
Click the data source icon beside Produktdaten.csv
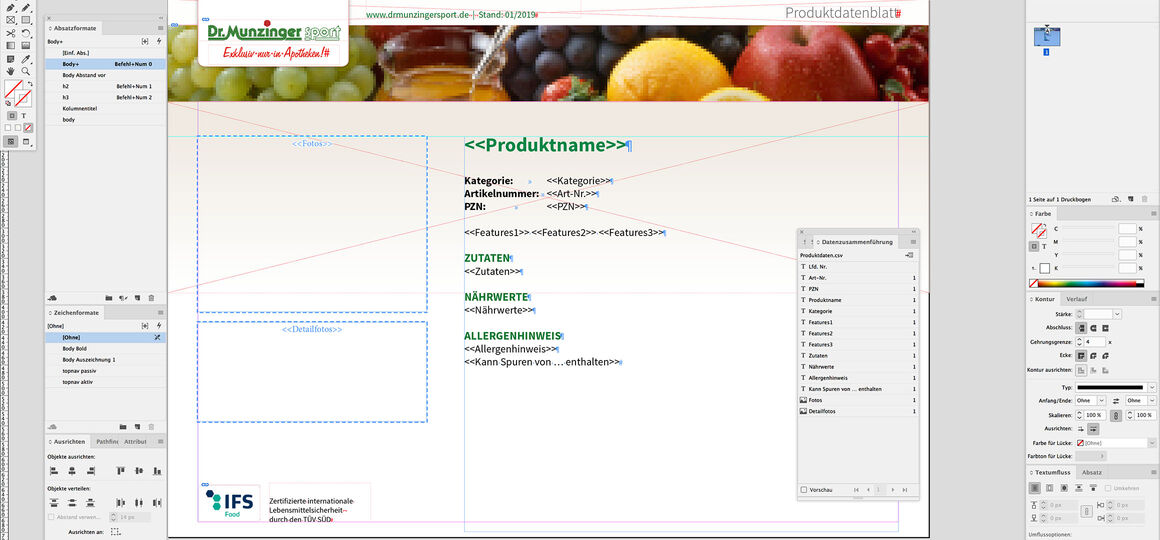pos(908,255)
